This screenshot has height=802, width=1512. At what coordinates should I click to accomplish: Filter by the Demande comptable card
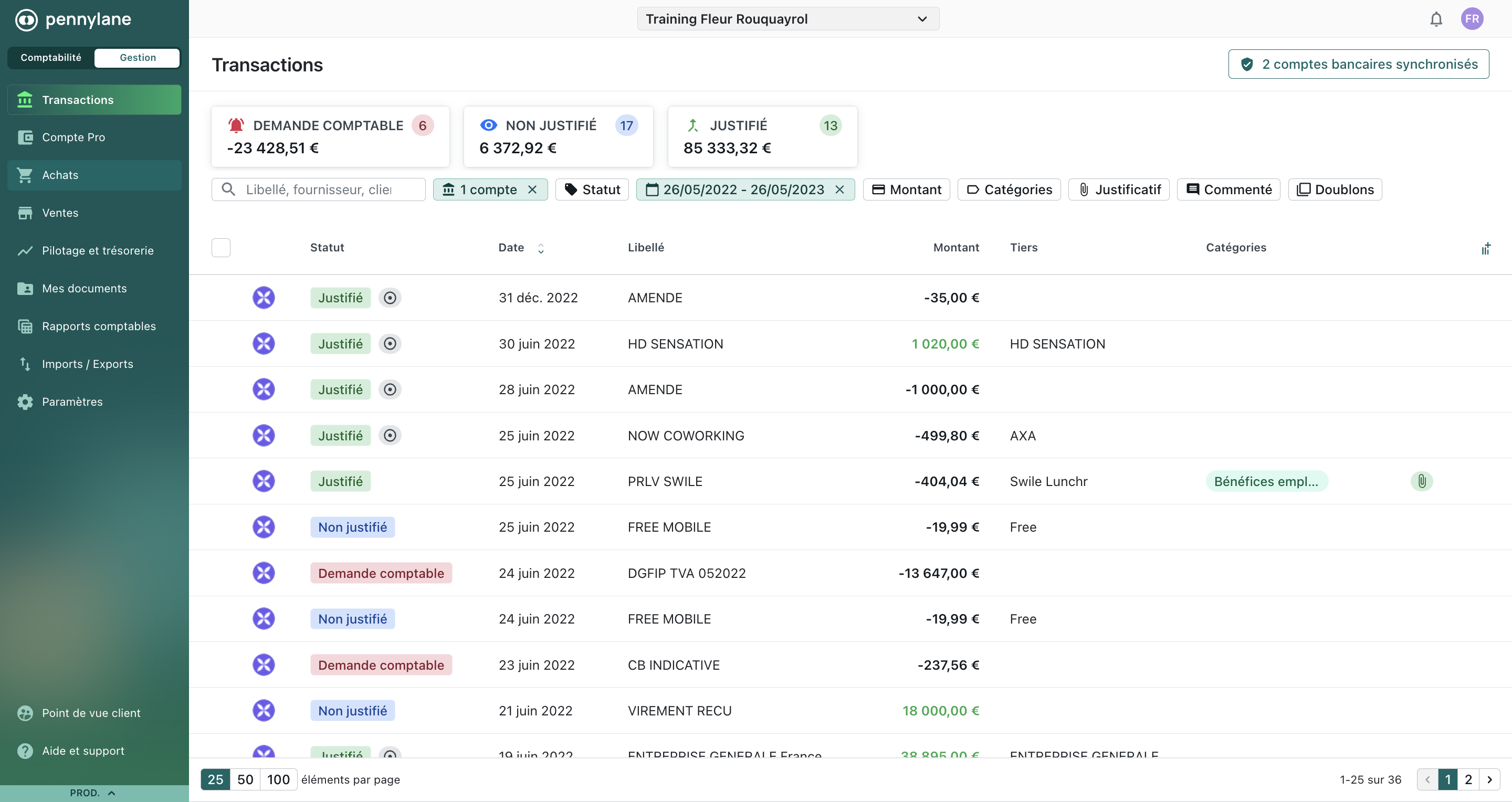[330, 136]
